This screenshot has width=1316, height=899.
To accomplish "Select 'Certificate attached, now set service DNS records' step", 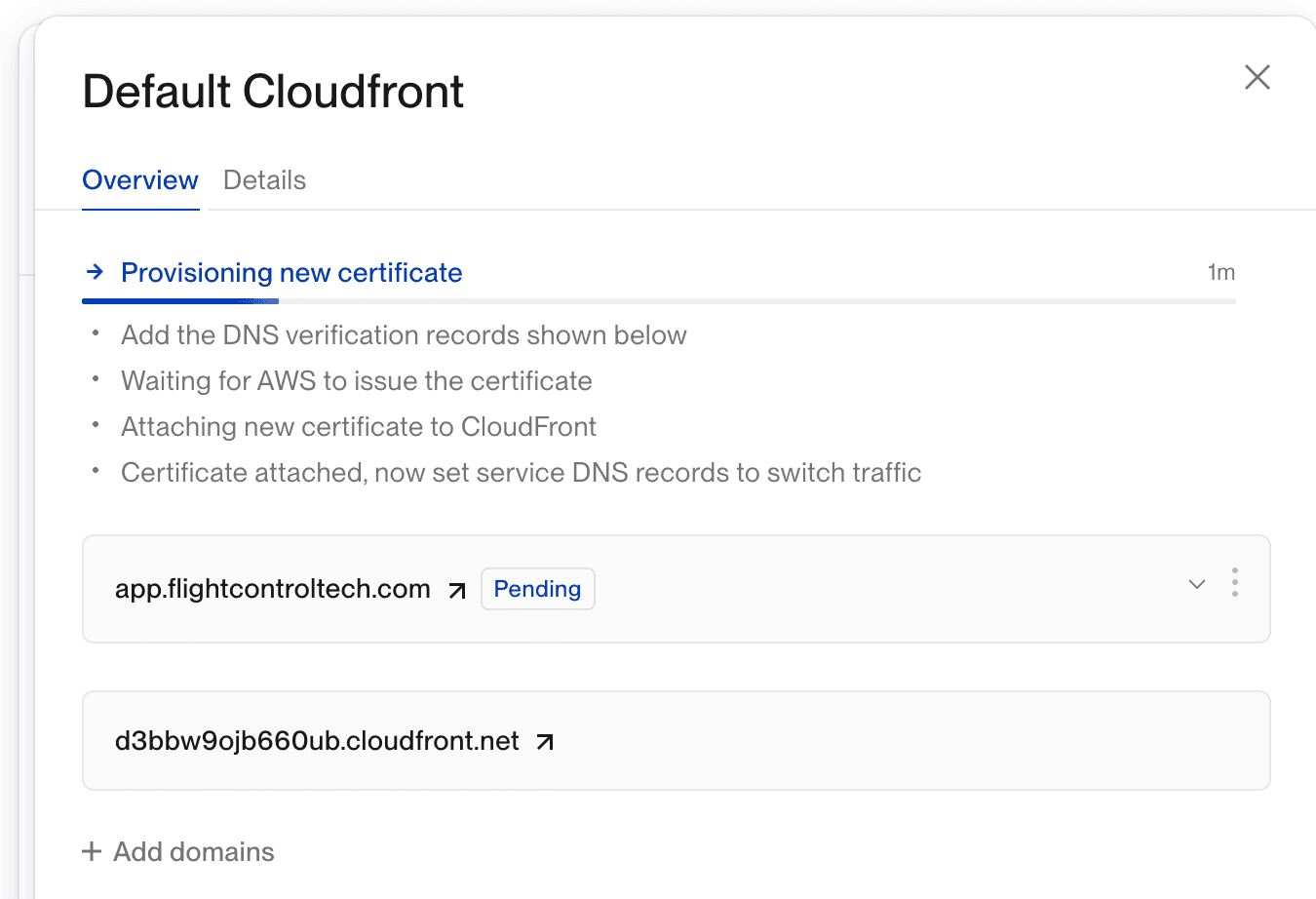I will (522, 473).
